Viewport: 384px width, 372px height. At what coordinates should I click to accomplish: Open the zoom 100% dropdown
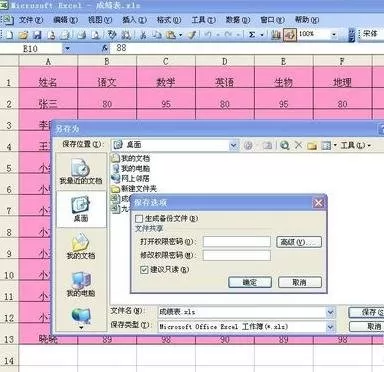[334, 34]
